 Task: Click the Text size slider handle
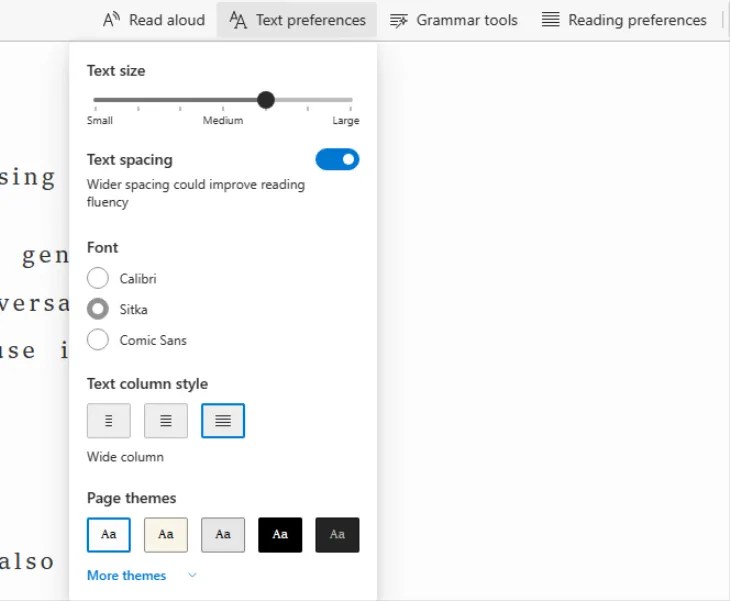266,100
